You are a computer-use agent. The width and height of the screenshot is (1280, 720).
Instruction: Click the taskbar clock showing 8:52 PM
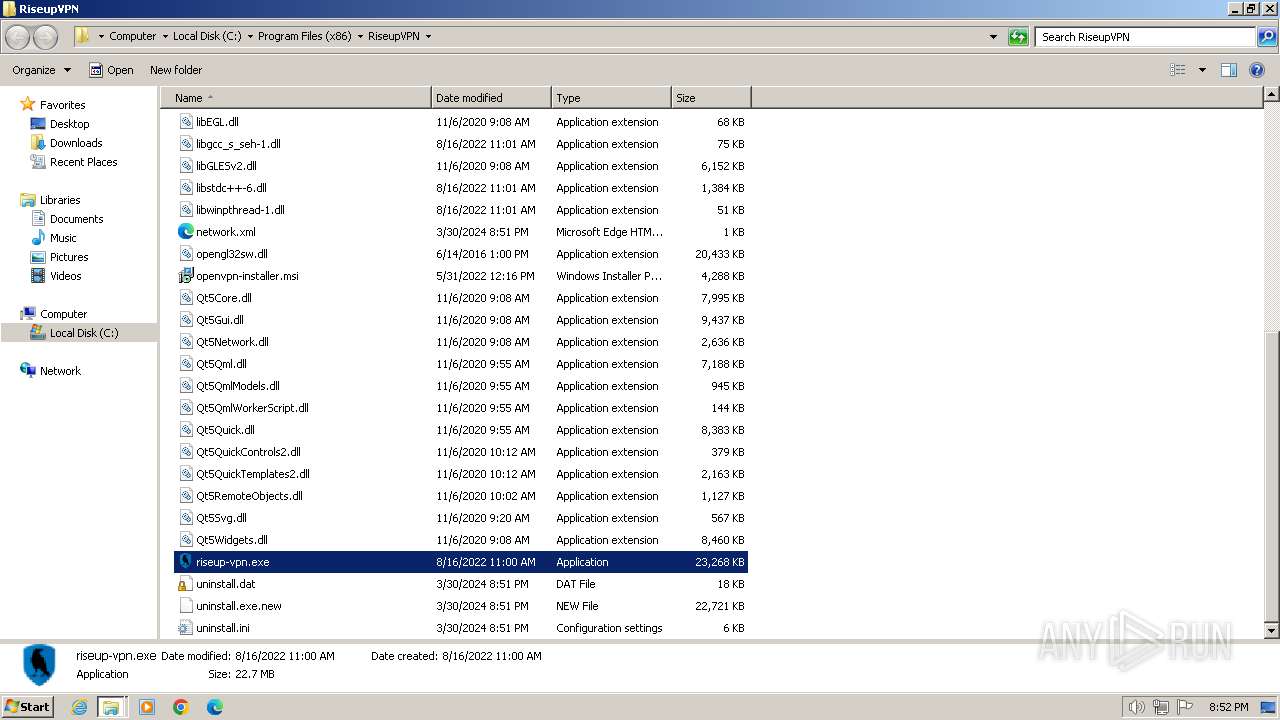pyautogui.click(x=1227, y=707)
